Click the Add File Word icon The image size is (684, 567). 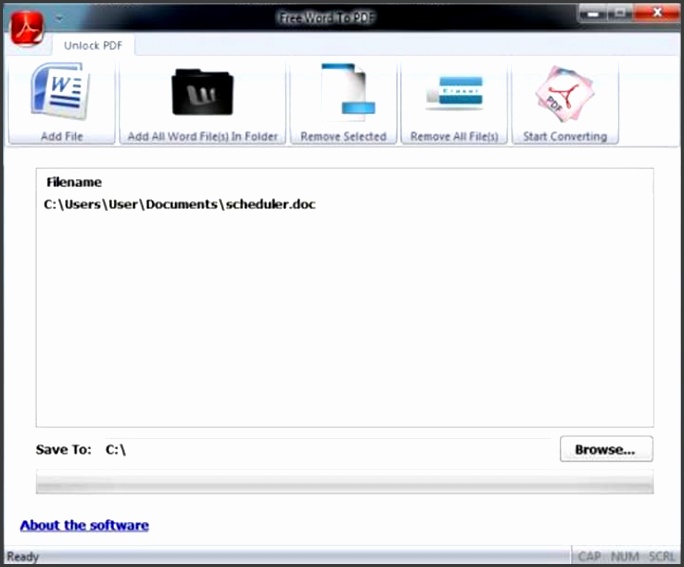(x=62, y=92)
